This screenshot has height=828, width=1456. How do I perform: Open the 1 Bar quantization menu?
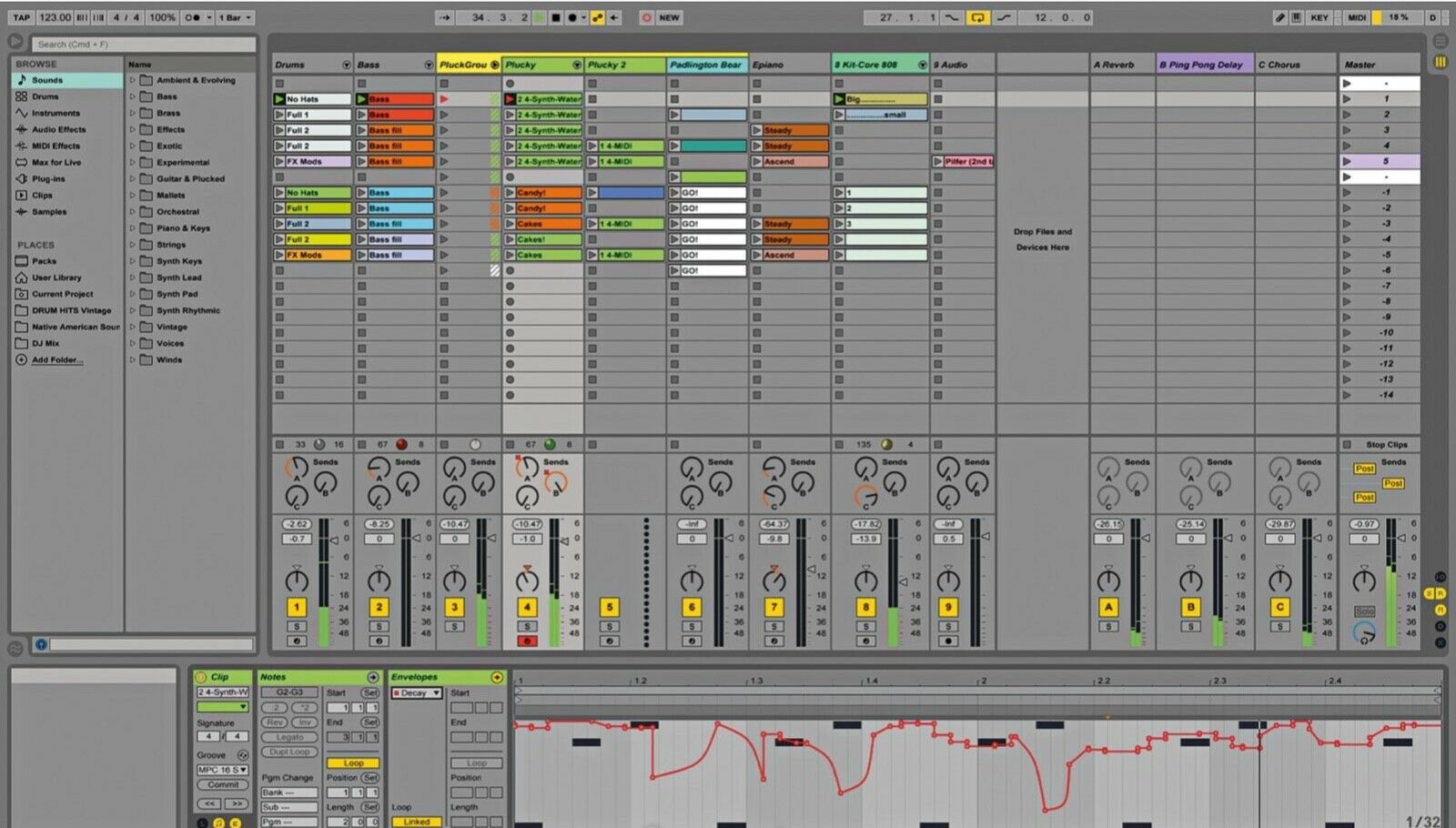click(x=235, y=17)
